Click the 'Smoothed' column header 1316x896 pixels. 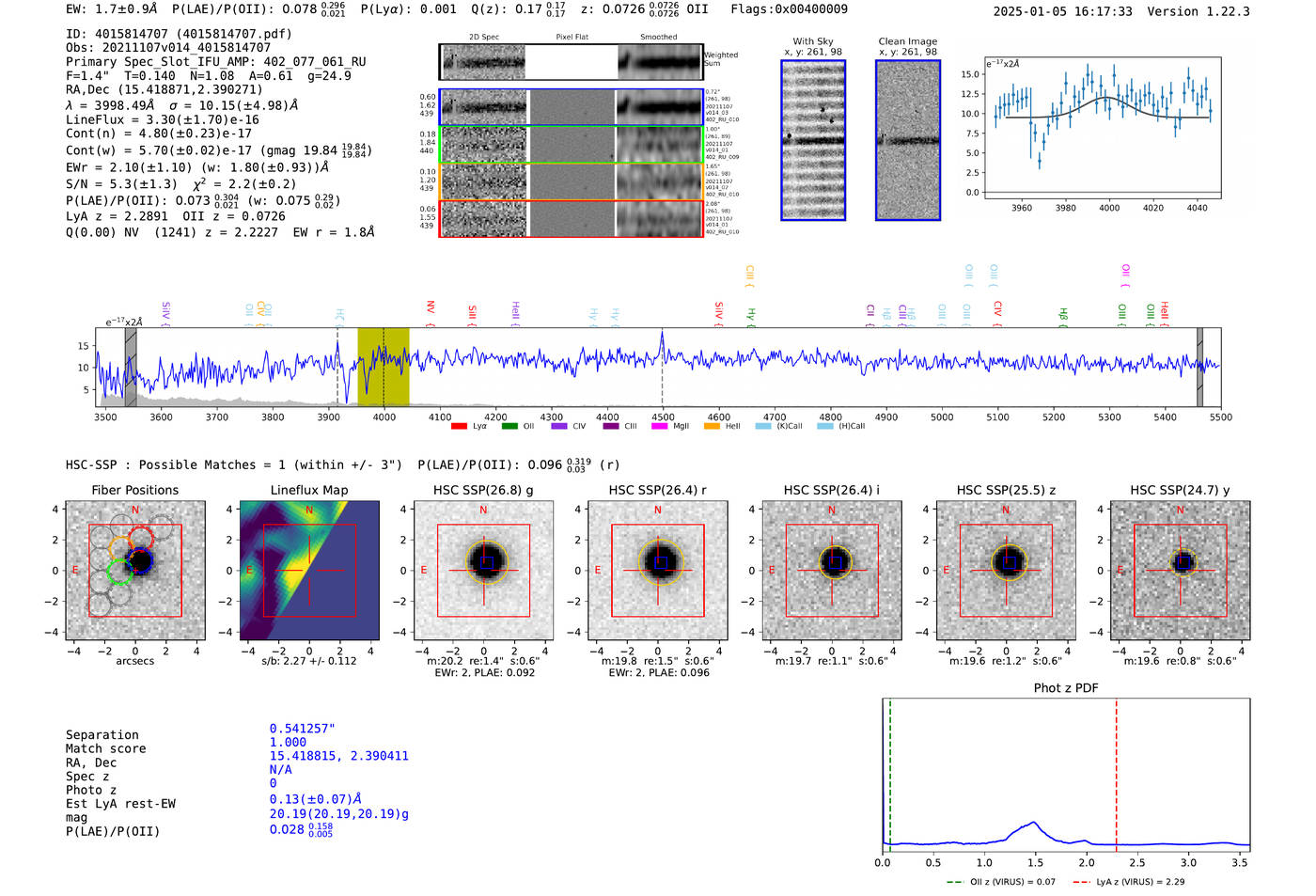pyautogui.click(x=658, y=37)
